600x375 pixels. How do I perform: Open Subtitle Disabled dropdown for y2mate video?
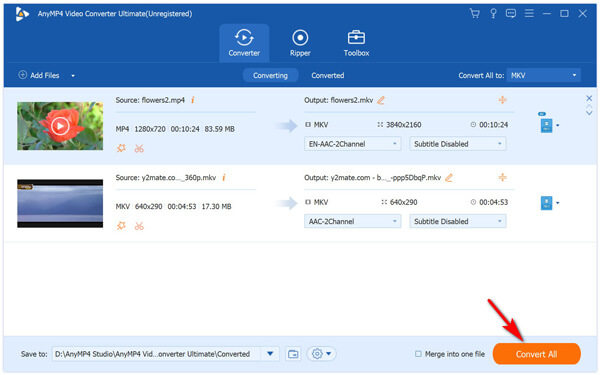tap(458, 221)
